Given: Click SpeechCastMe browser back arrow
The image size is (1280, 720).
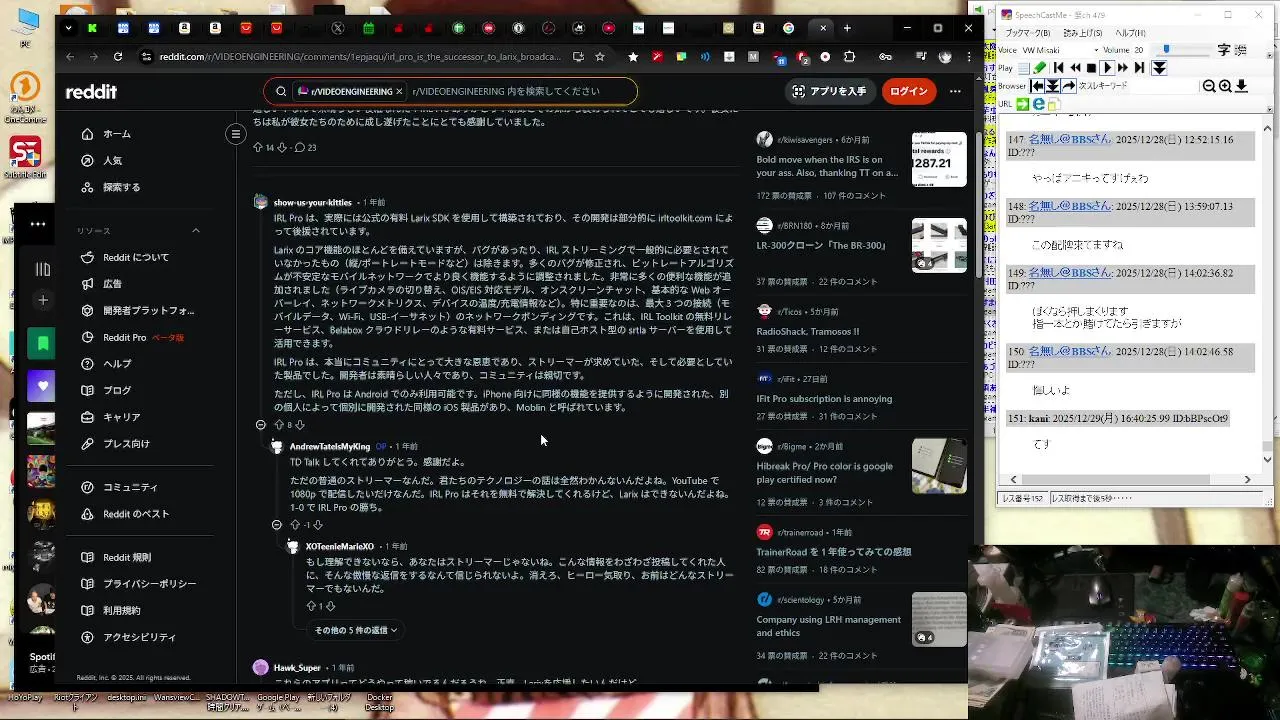Looking at the screenshot, I should pos(1037,87).
